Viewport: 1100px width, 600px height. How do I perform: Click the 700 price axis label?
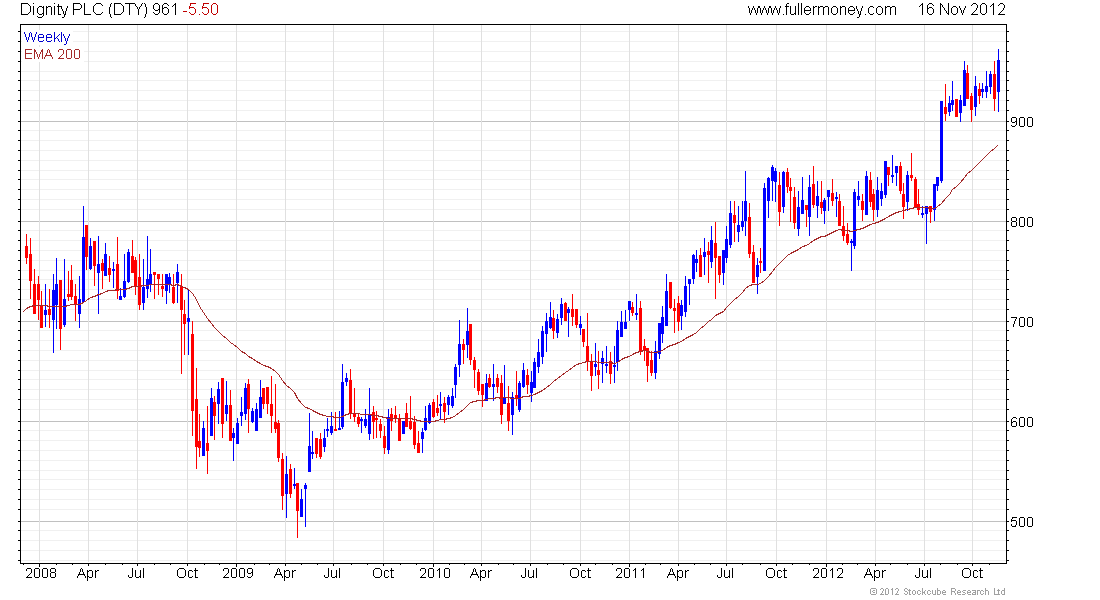1021,322
